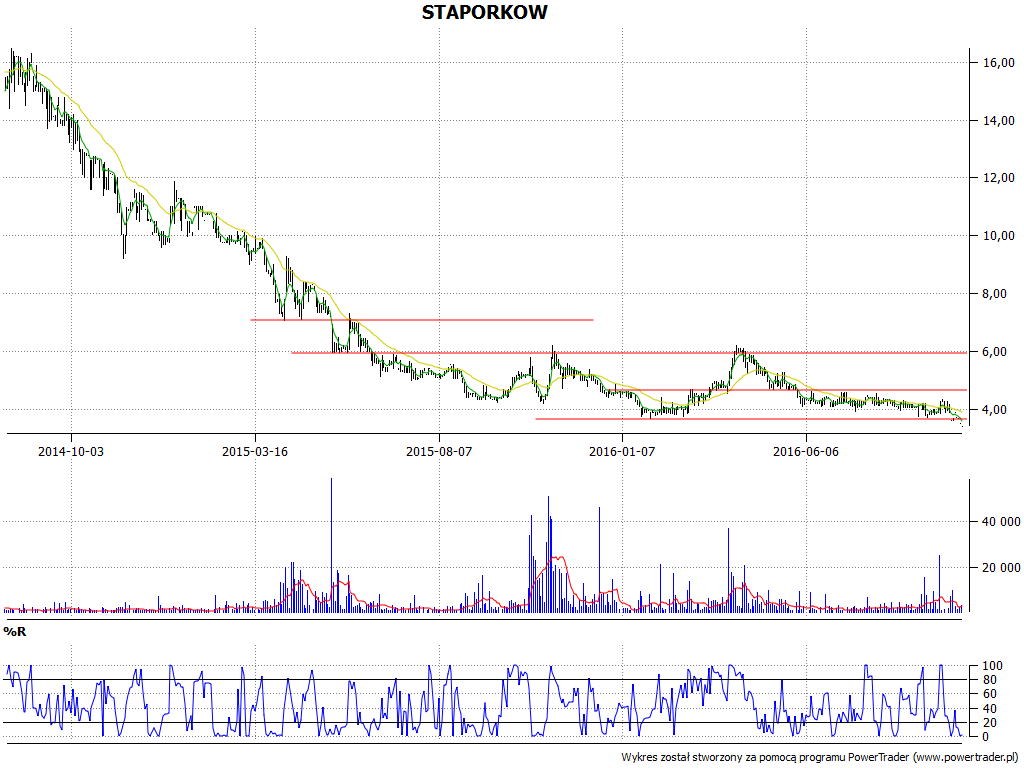Click the 20 level on %R axis
Viewport: 1024px width, 768px height.
990,722
